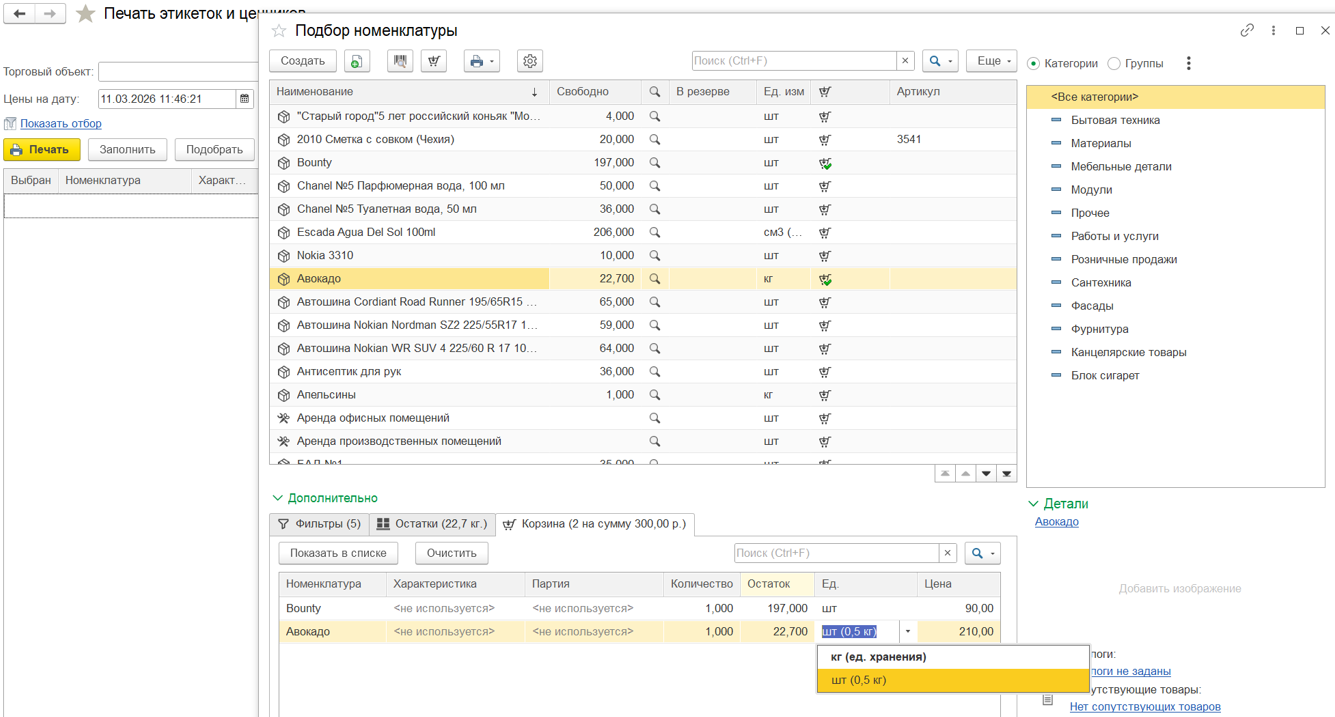Click the barcode scan icon in toolbar
Image resolution: width=1335 pixels, height=717 pixels.
click(400, 61)
